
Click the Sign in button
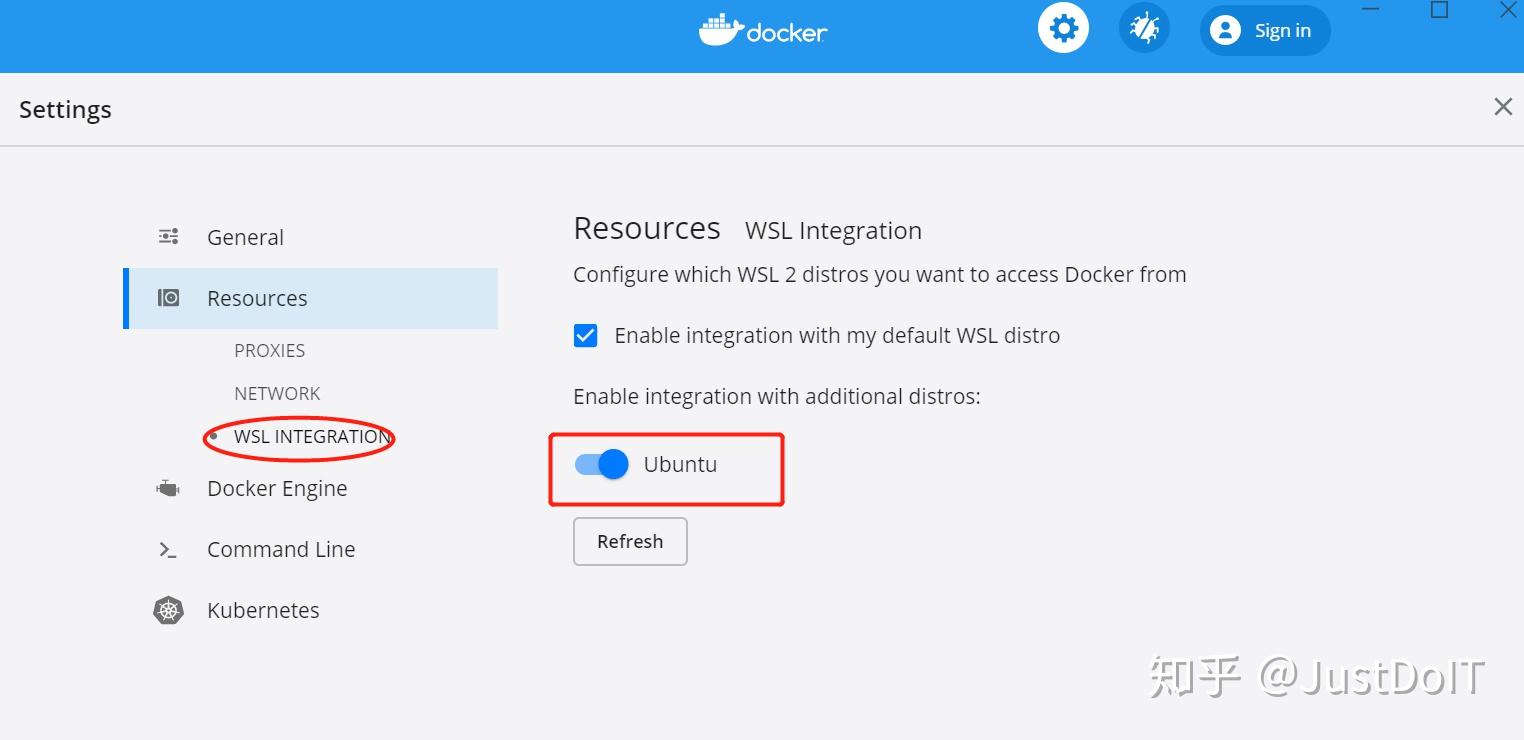(x=1280, y=30)
